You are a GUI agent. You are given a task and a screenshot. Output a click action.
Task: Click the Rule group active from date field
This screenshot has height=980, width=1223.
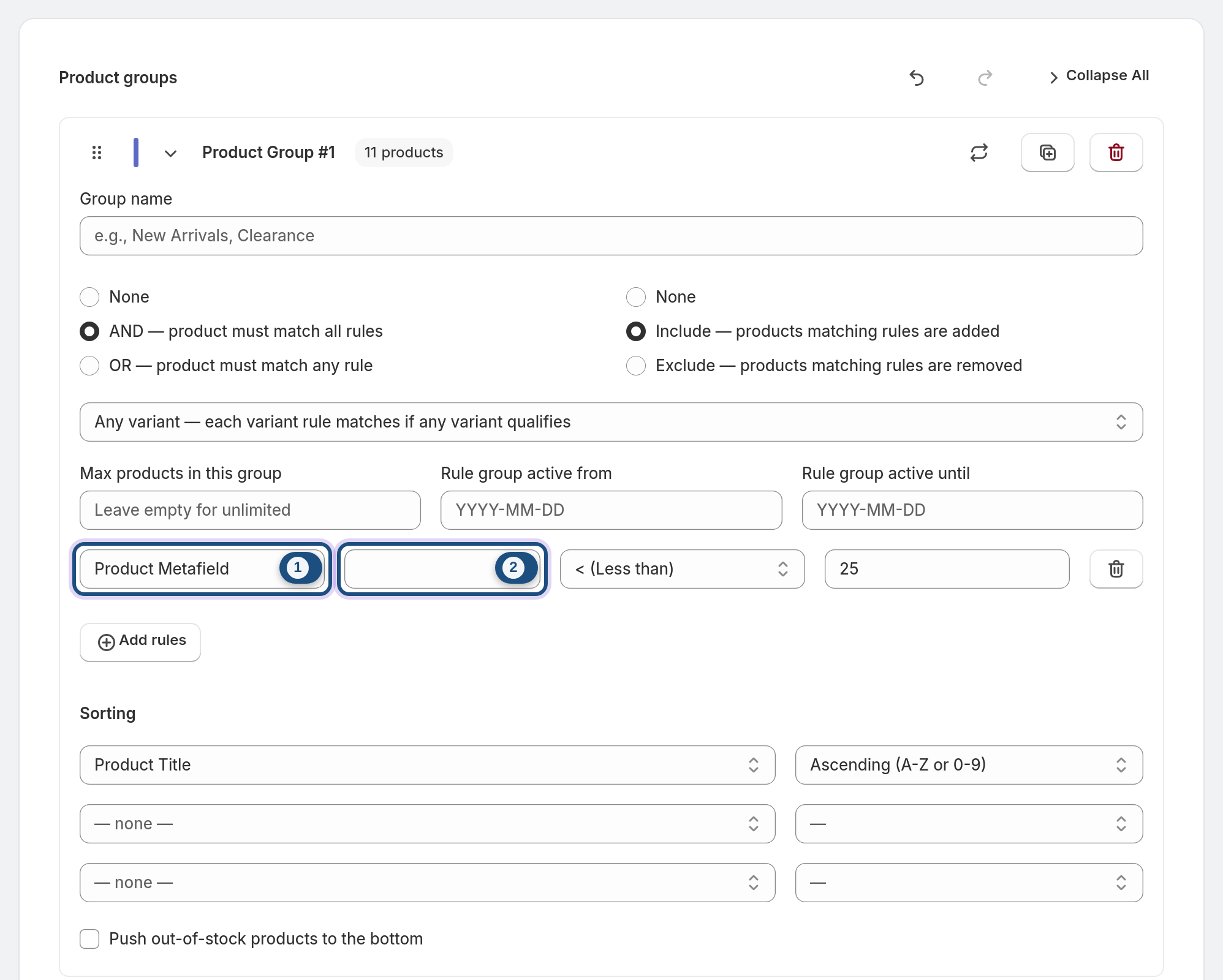611,510
